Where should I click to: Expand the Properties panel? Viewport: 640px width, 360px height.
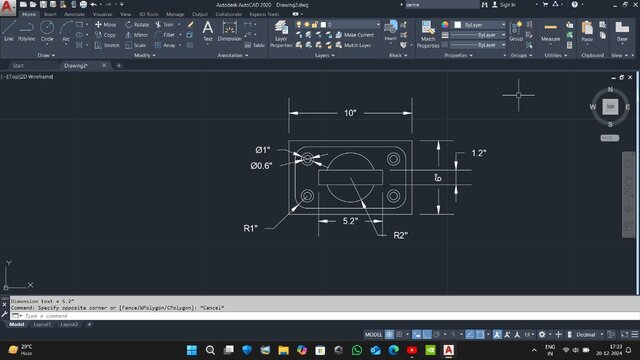point(458,55)
